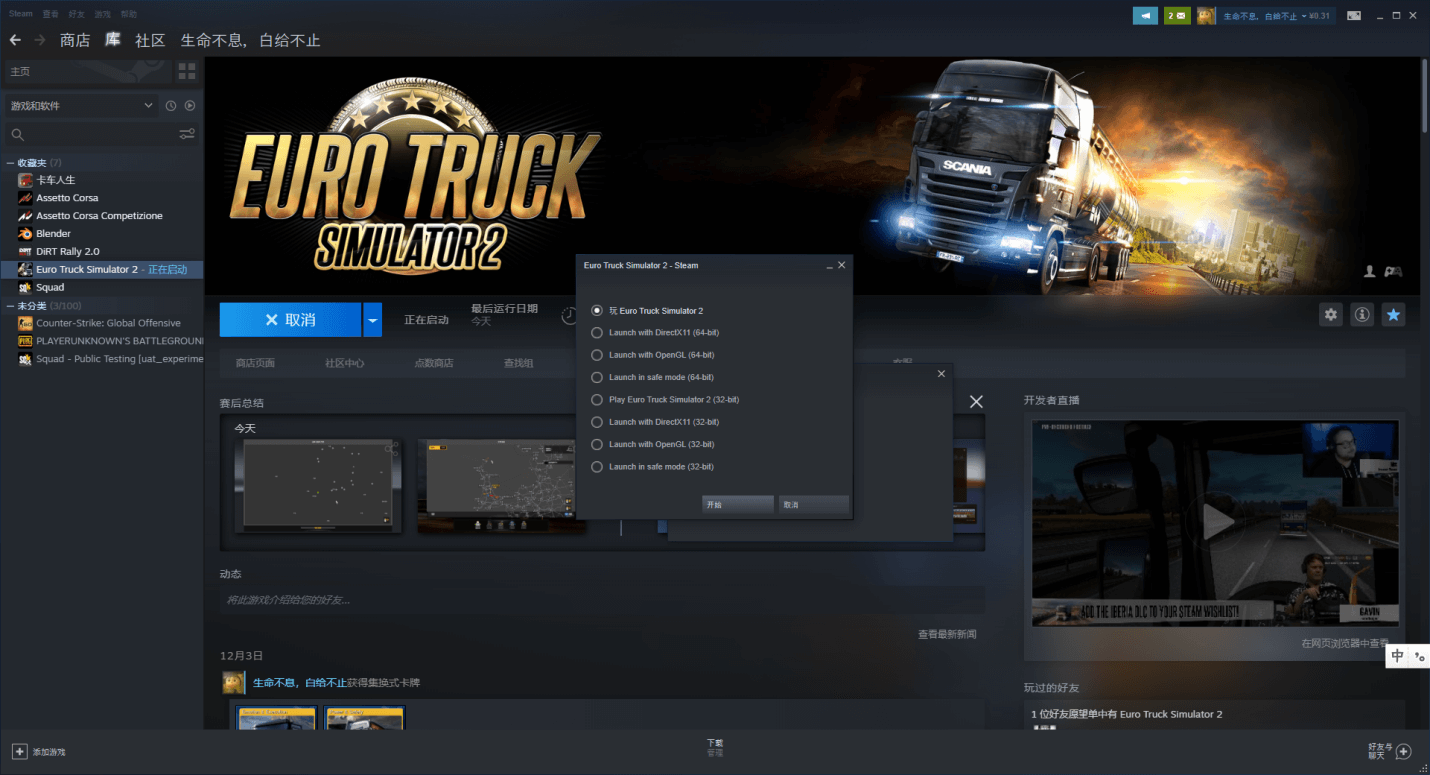Click the ready-to-play filter icon
1430x775 pixels.
tap(190, 106)
